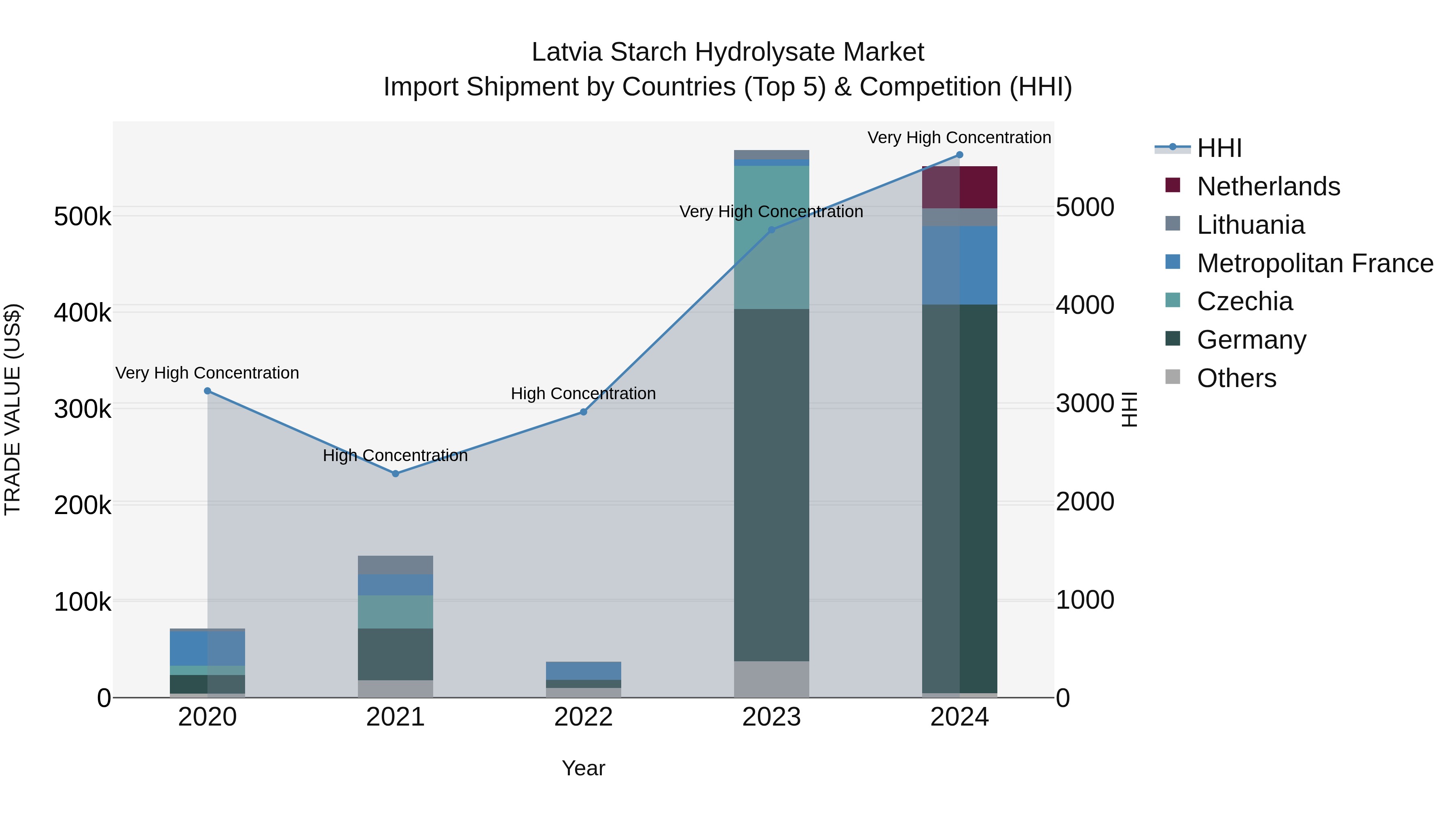Click Czechia segment in 2023 bar

tap(772, 237)
